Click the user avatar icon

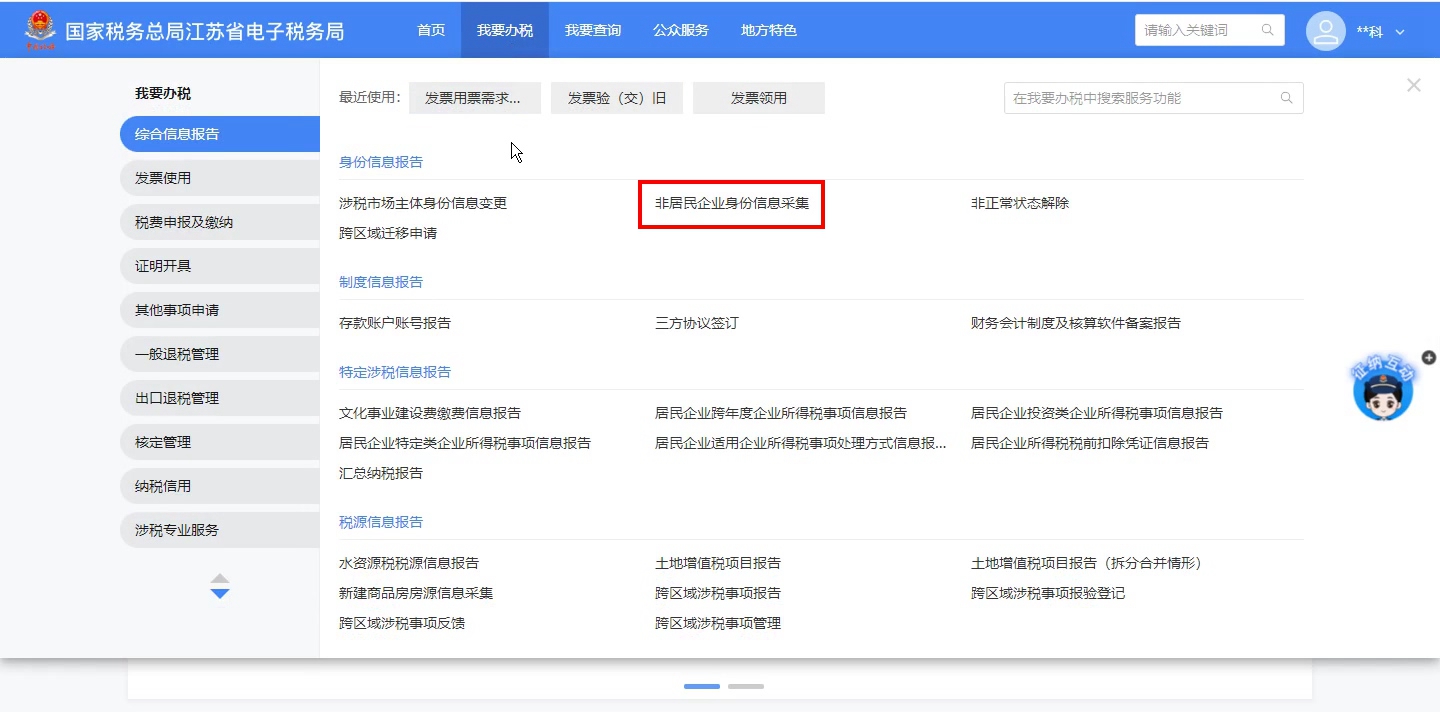tap(1326, 31)
